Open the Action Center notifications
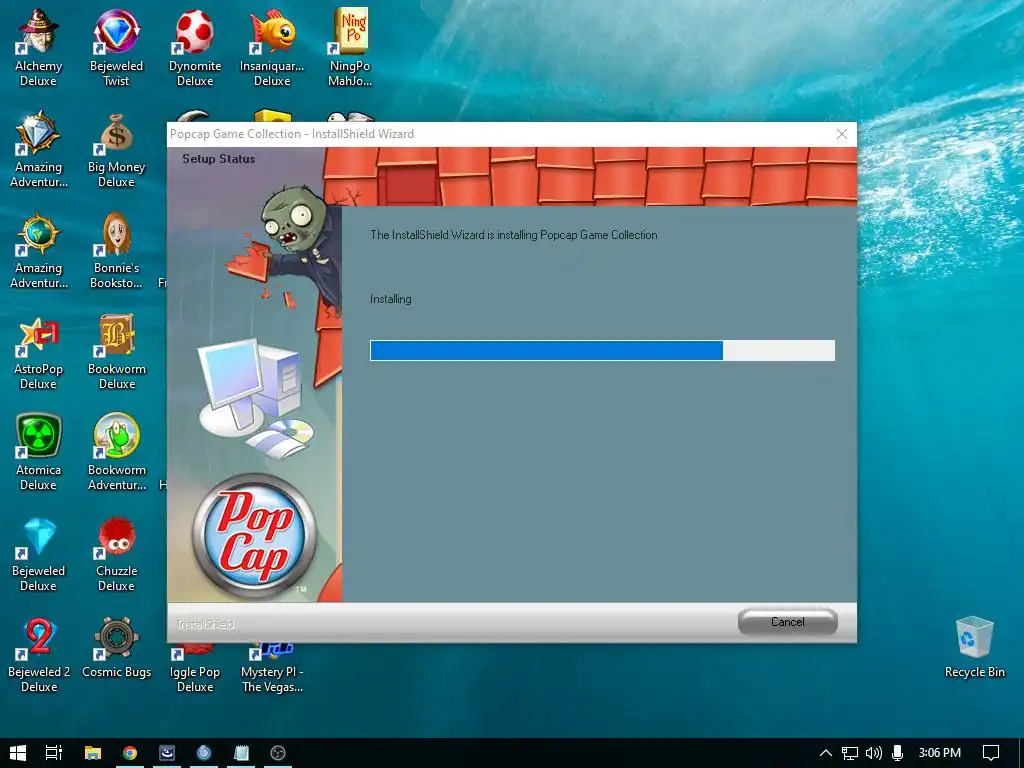The height and width of the screenshot is (768, 1024). pos(991,753)
